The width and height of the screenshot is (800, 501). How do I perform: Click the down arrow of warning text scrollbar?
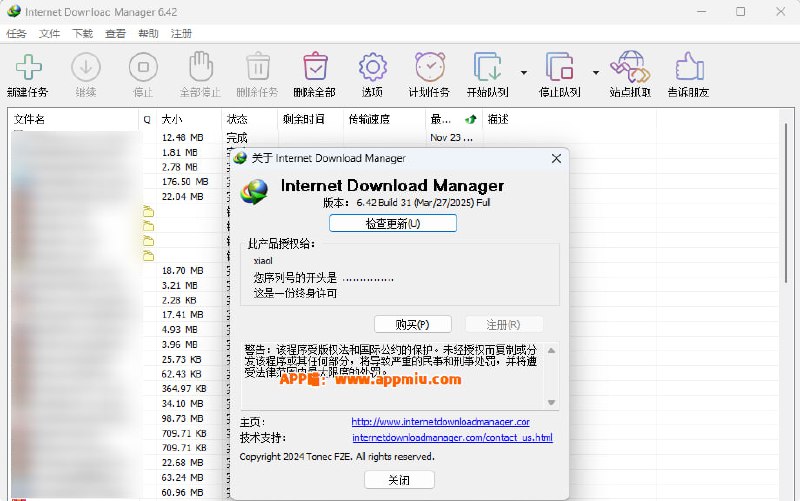551,403
